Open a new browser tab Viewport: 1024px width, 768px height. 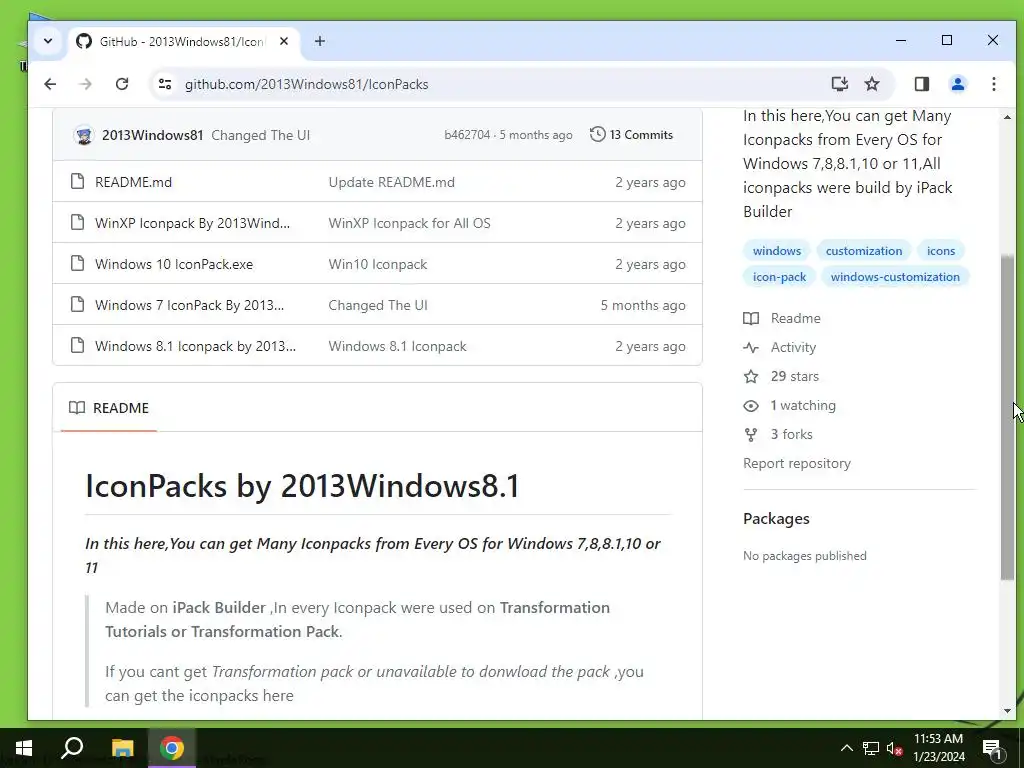click(x=319, y=41)
